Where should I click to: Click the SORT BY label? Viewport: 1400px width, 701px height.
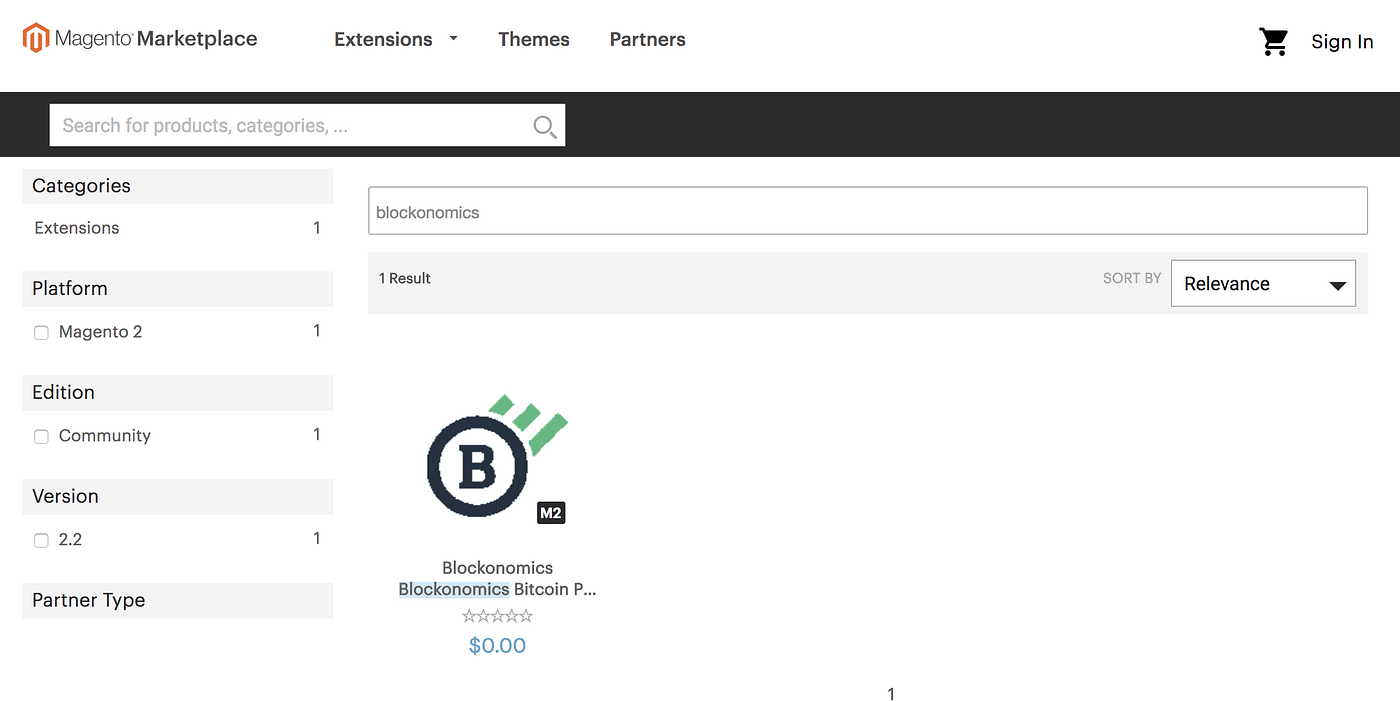tap(1132, 278)
